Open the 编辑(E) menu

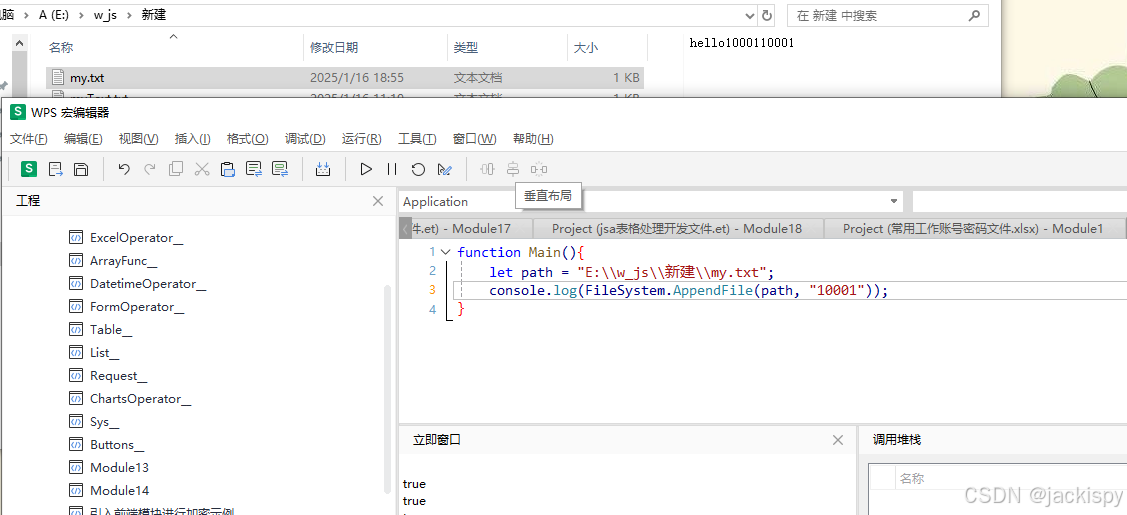(83, 139)
